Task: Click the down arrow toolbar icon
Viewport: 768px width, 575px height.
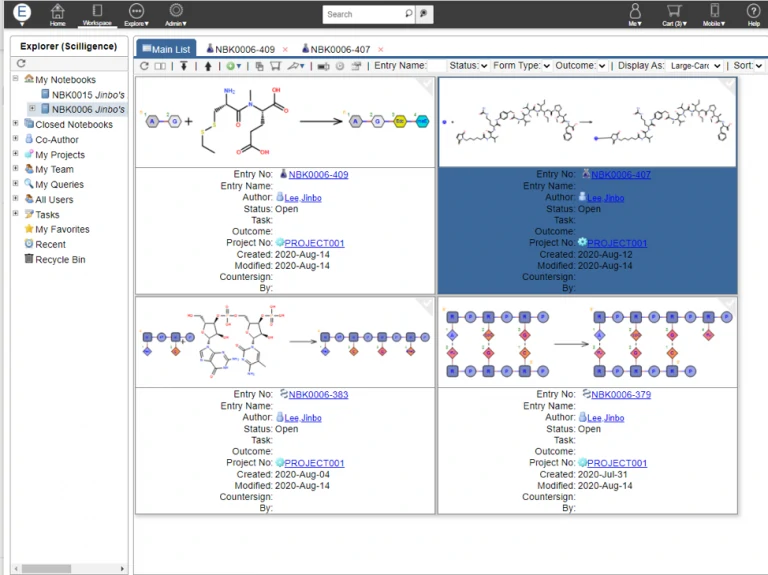Action: 184,66
